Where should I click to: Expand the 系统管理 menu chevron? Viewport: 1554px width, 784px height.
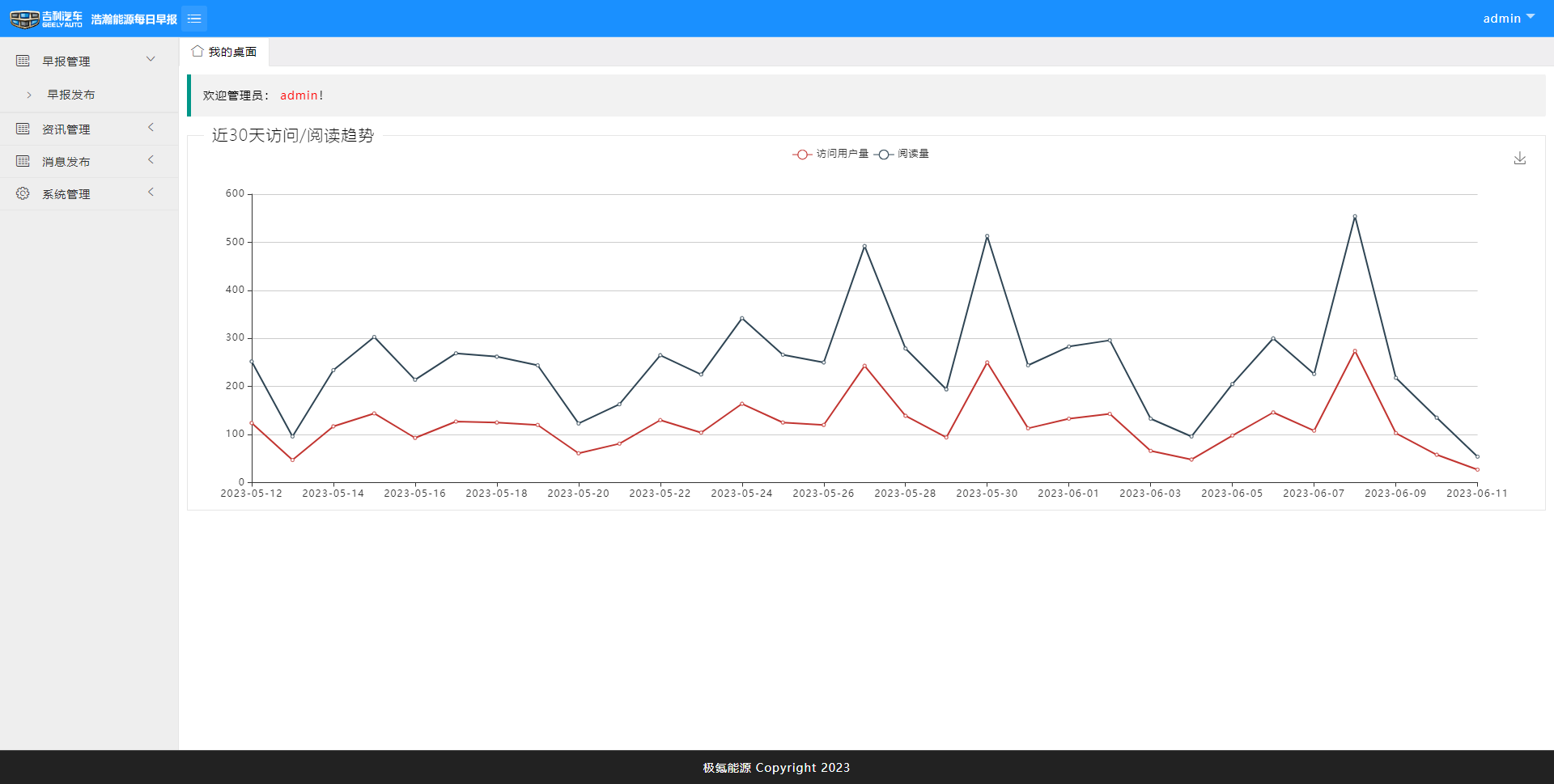[151, 192]
